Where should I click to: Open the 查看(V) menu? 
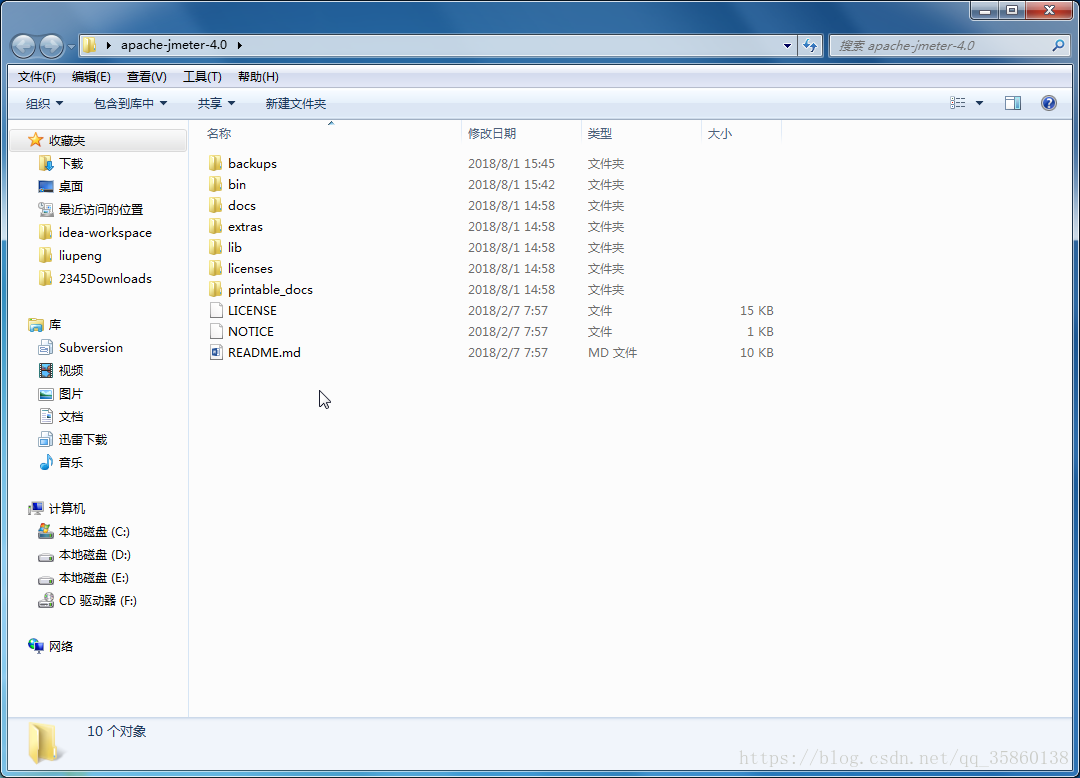[x=147, y=77]
